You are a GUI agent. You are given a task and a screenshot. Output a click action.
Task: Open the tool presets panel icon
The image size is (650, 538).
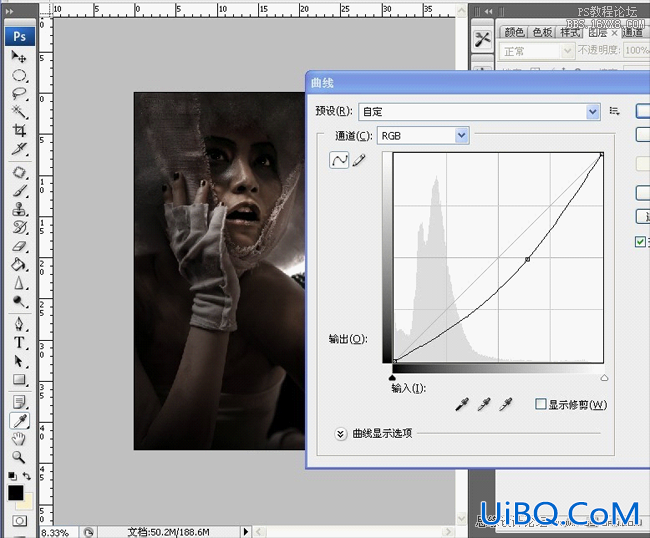(483, 40)
